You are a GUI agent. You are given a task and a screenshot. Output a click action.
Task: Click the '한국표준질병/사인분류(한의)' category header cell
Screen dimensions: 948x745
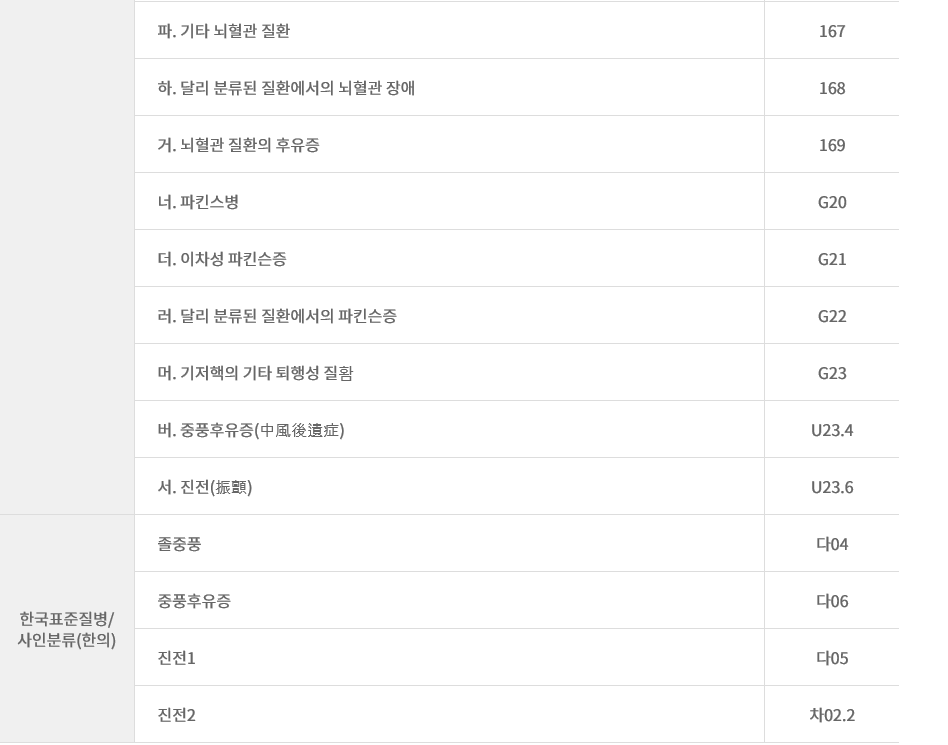pos(67,629)
